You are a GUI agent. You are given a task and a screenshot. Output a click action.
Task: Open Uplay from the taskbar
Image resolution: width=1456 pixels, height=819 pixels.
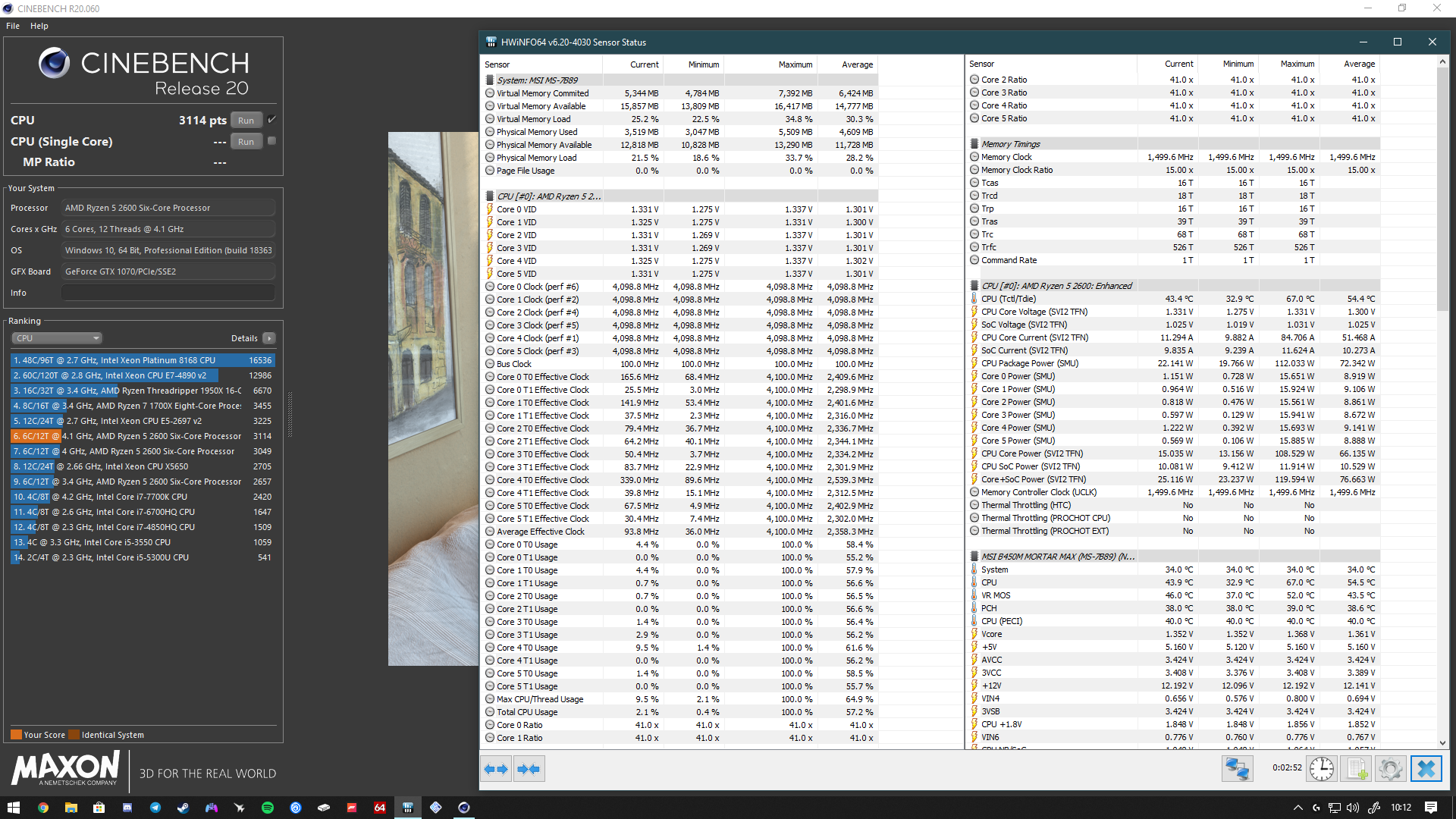pyautogui.click(x=296, y=808)
